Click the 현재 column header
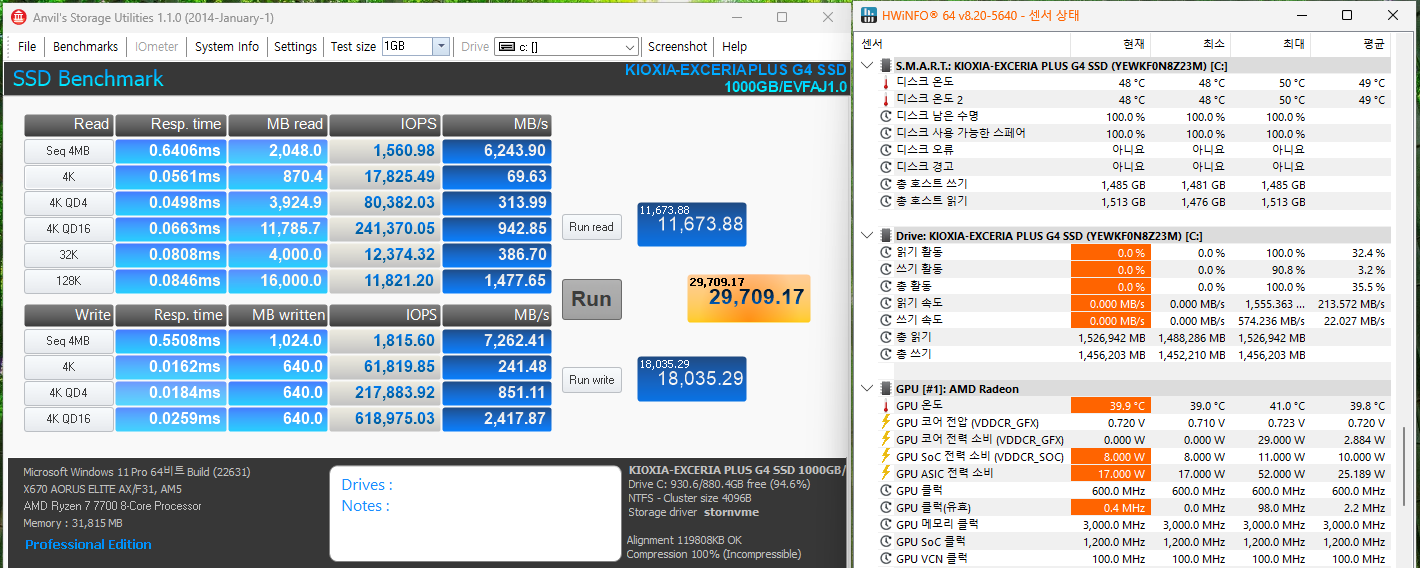The image size is (1420, 568). pyautogui.click(x=1110, y=44)
